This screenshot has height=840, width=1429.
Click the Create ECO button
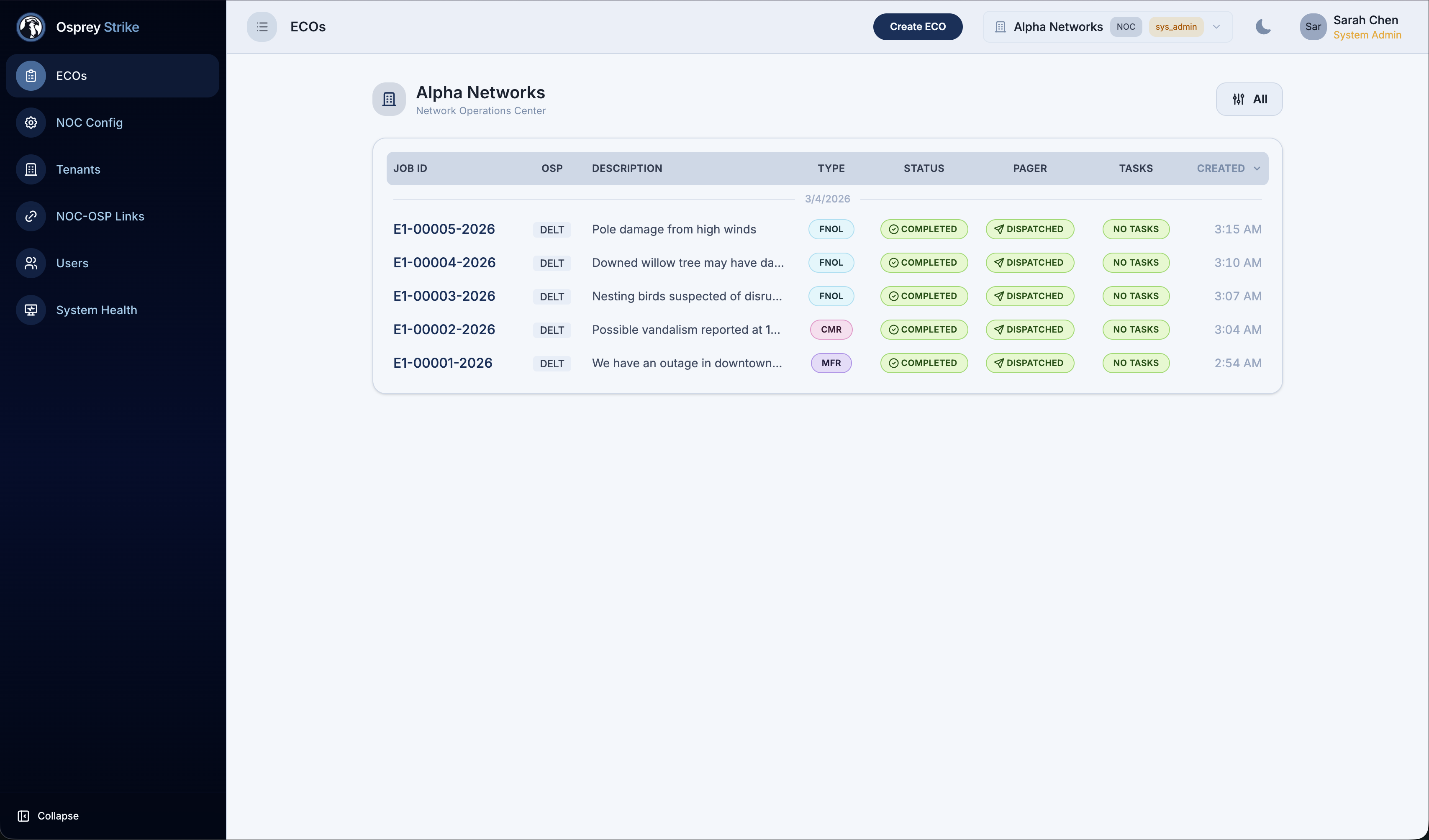point(917,27)
